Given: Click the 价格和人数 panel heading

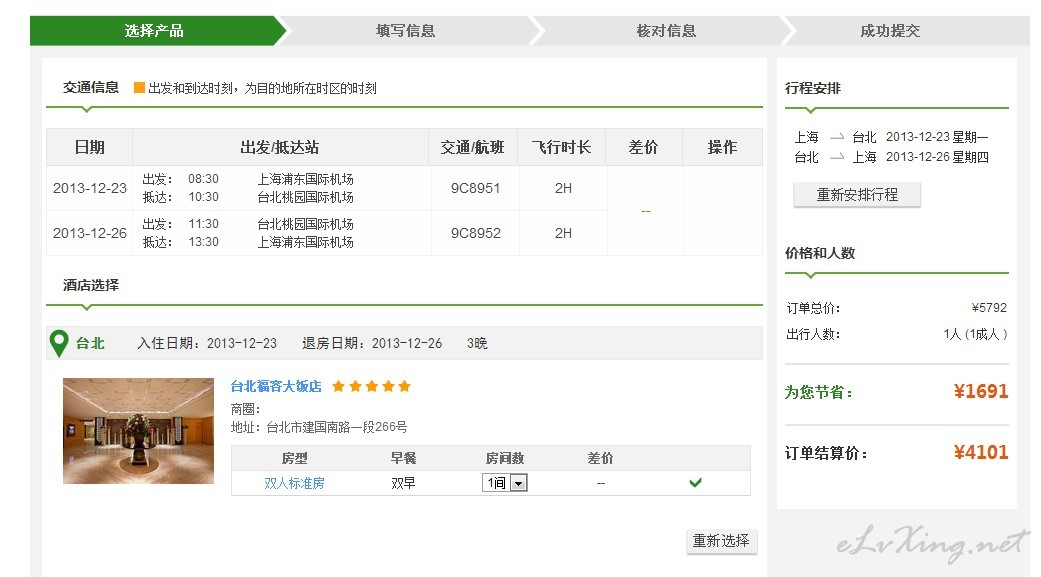Looking at the screenshot, I should [820, 253].
